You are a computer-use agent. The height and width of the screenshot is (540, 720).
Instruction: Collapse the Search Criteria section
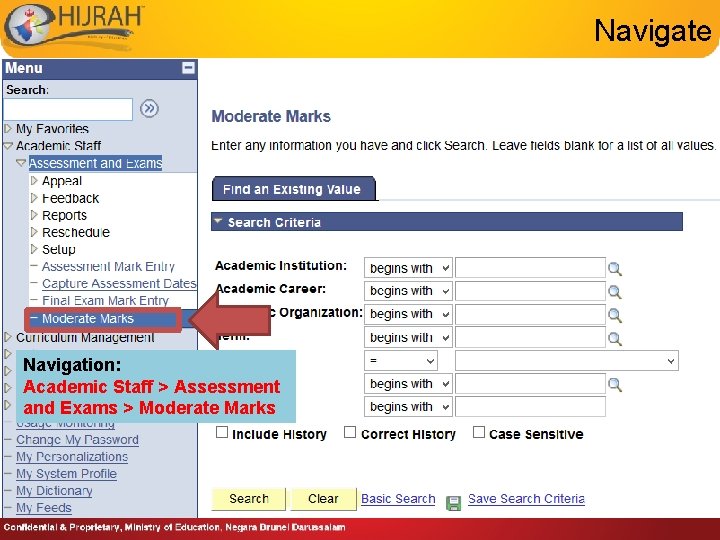pyautogui.click(x=218, y=221)
